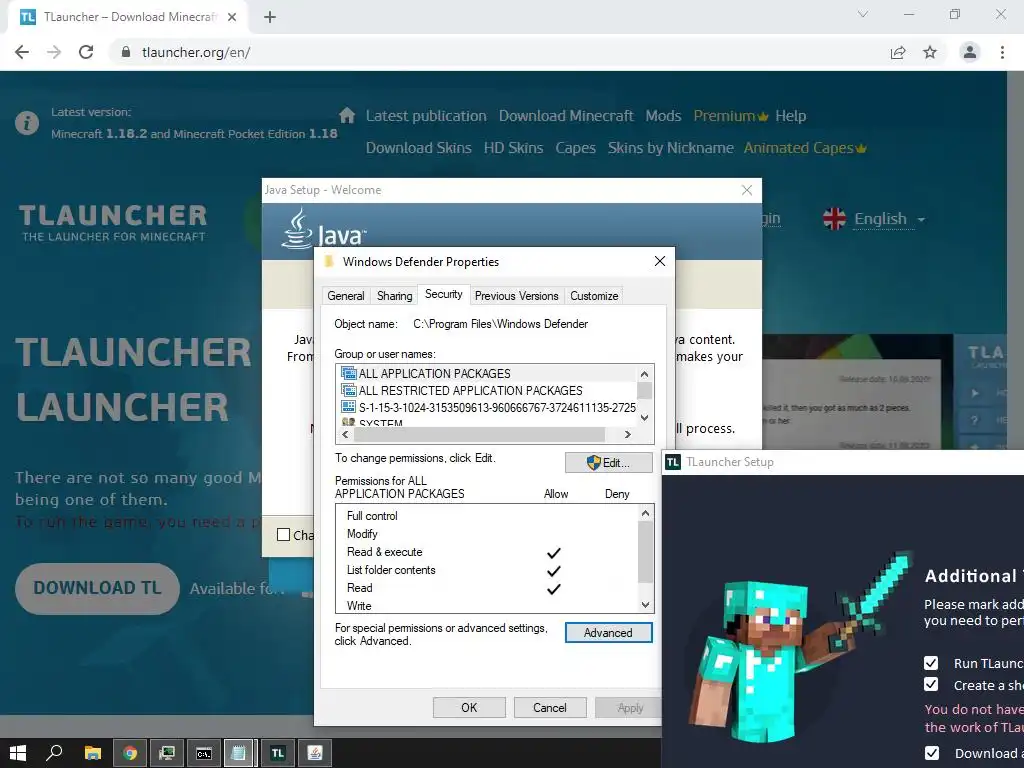Click the monitor app icon in taskbar
The height and width of the screenshot is (768, 1024).
167,753
